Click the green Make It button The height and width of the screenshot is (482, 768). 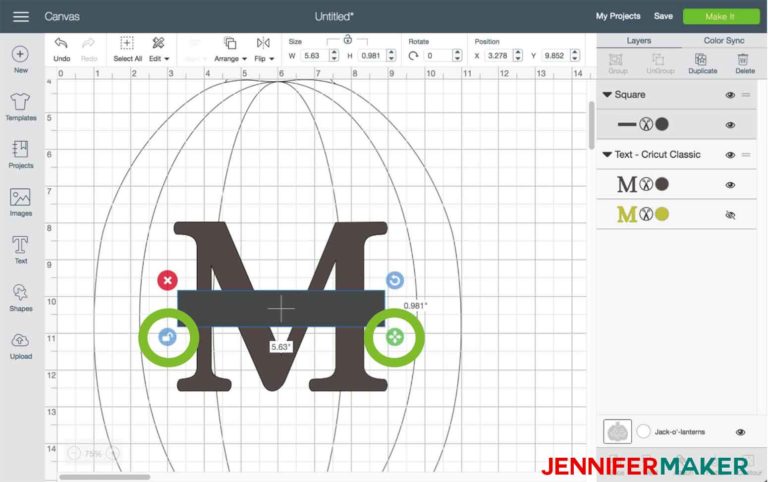(721, 16)
